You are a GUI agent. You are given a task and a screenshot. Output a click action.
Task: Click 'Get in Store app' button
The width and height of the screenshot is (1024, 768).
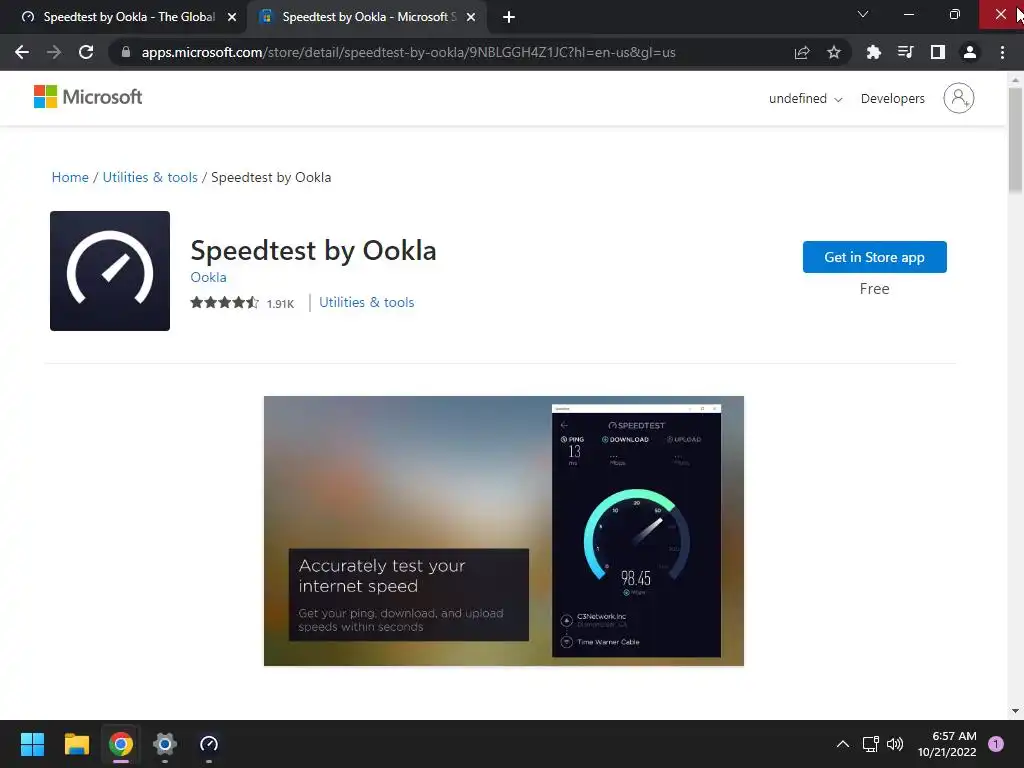click(874, 257)
